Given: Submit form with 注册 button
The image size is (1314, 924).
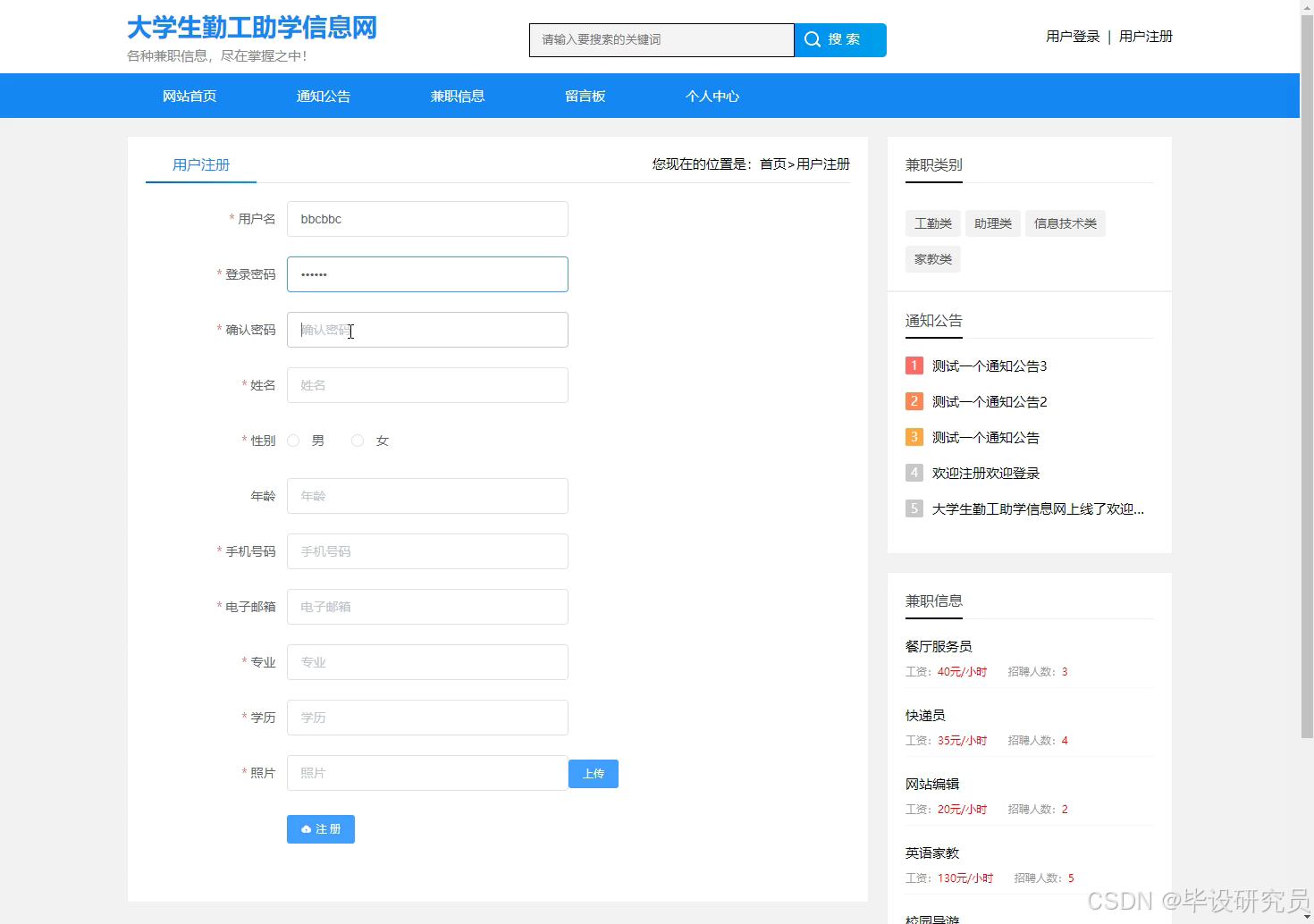Looking at the screenshot, I should 321,829.
